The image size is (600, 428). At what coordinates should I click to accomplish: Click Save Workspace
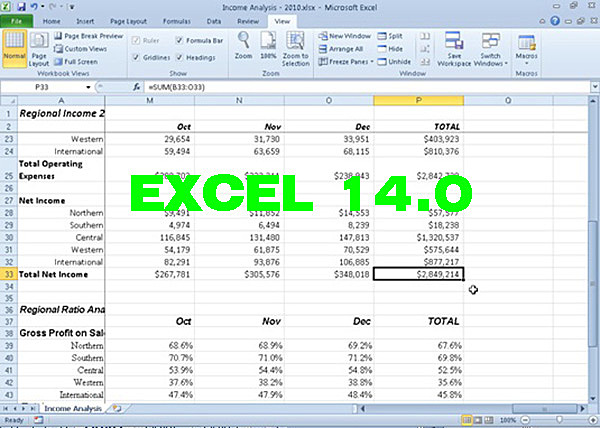point(454,49)
